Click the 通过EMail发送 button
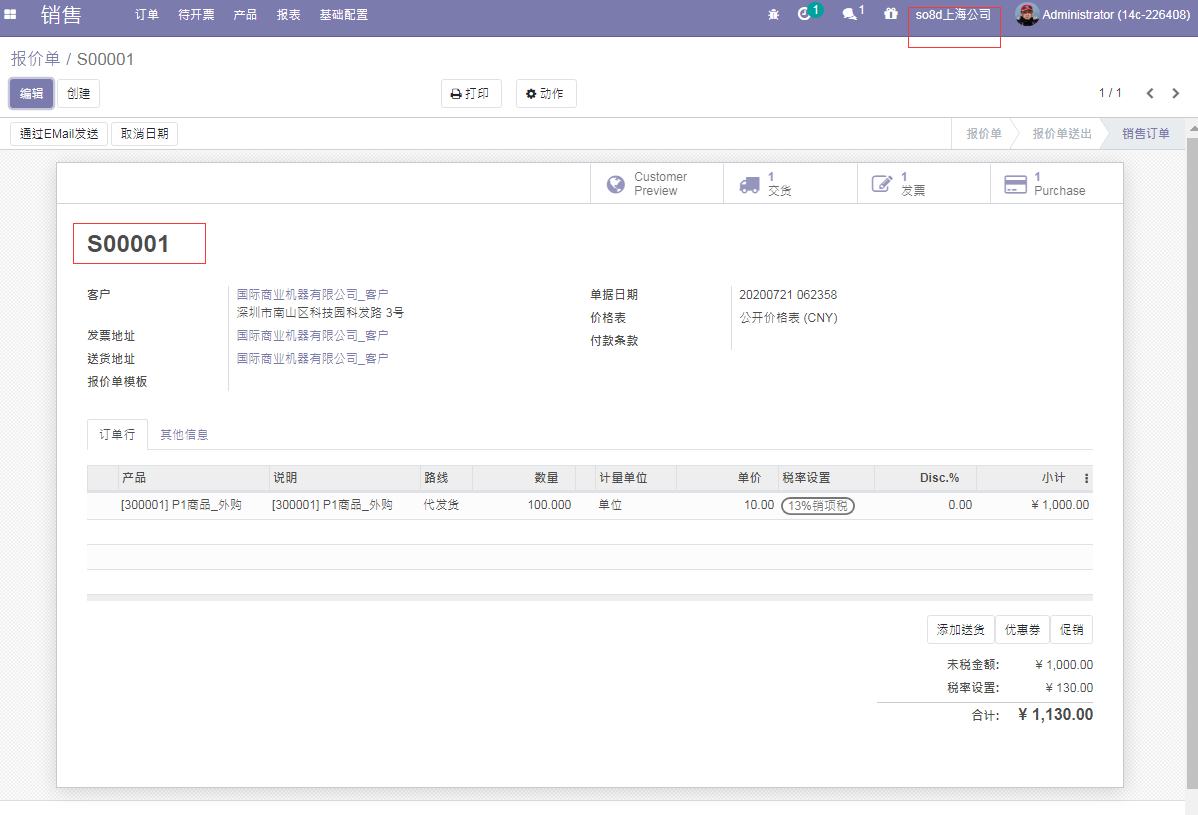 59,134
